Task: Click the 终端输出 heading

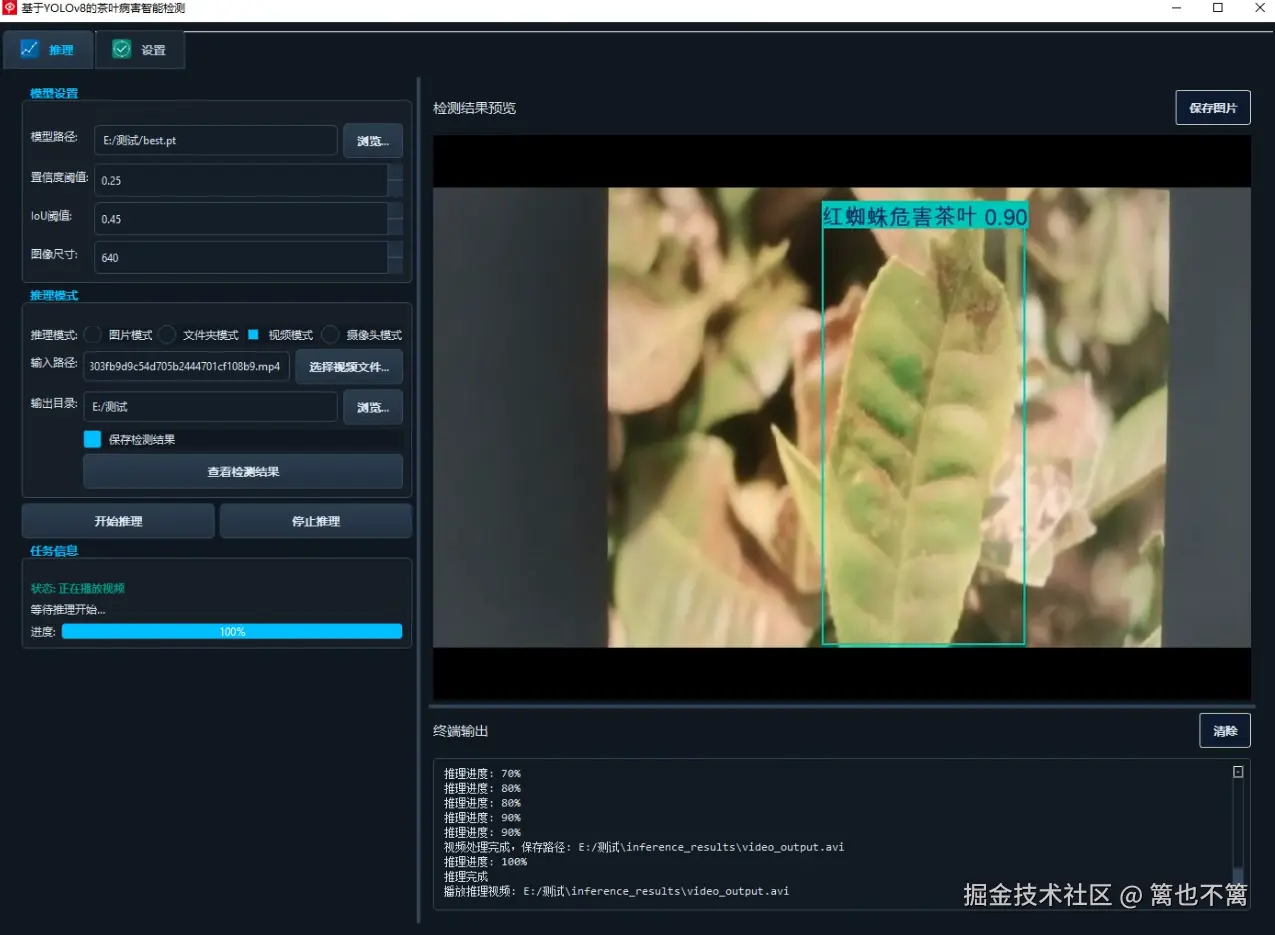Action: point(461,731)
